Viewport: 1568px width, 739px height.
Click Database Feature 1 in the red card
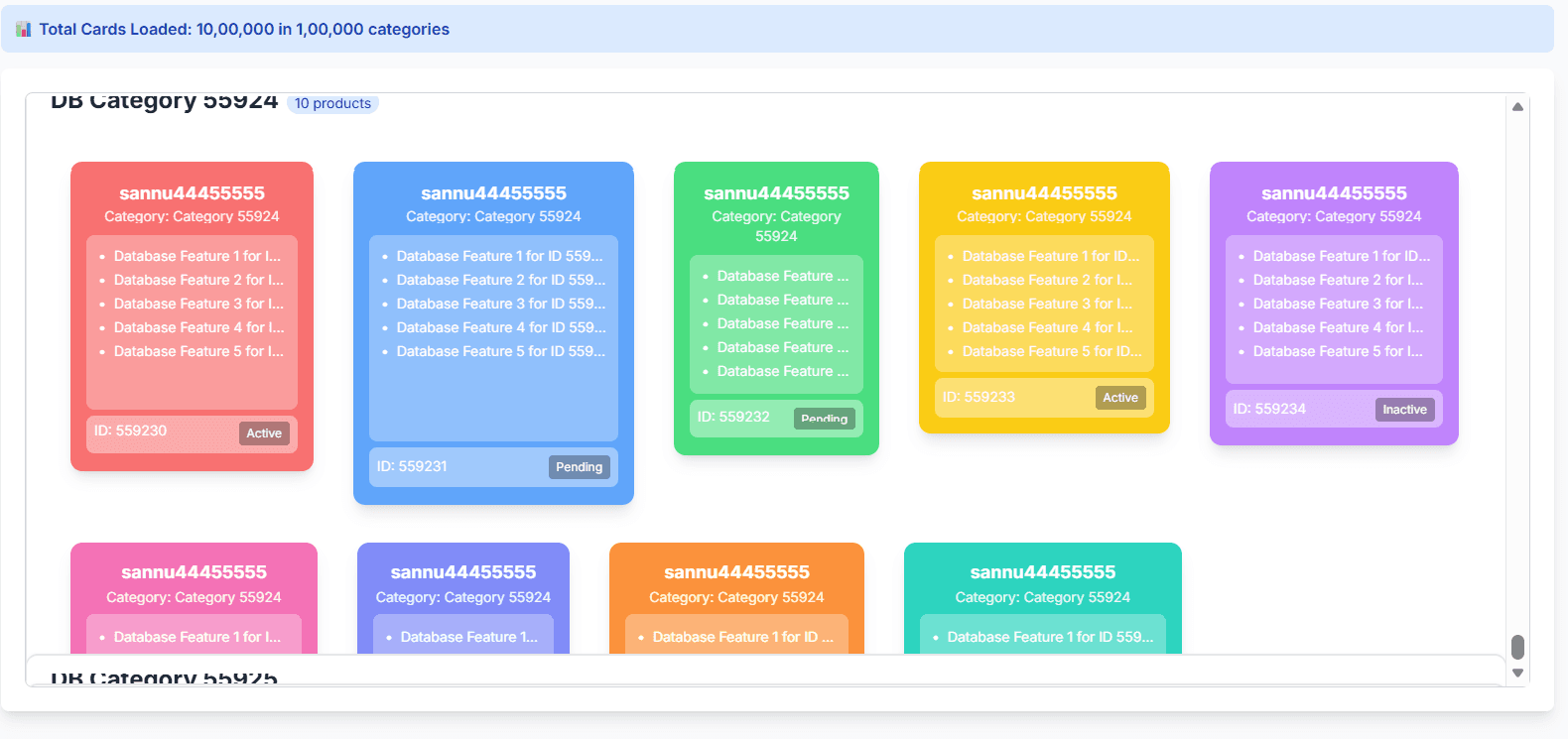click(x=197, y=256)
